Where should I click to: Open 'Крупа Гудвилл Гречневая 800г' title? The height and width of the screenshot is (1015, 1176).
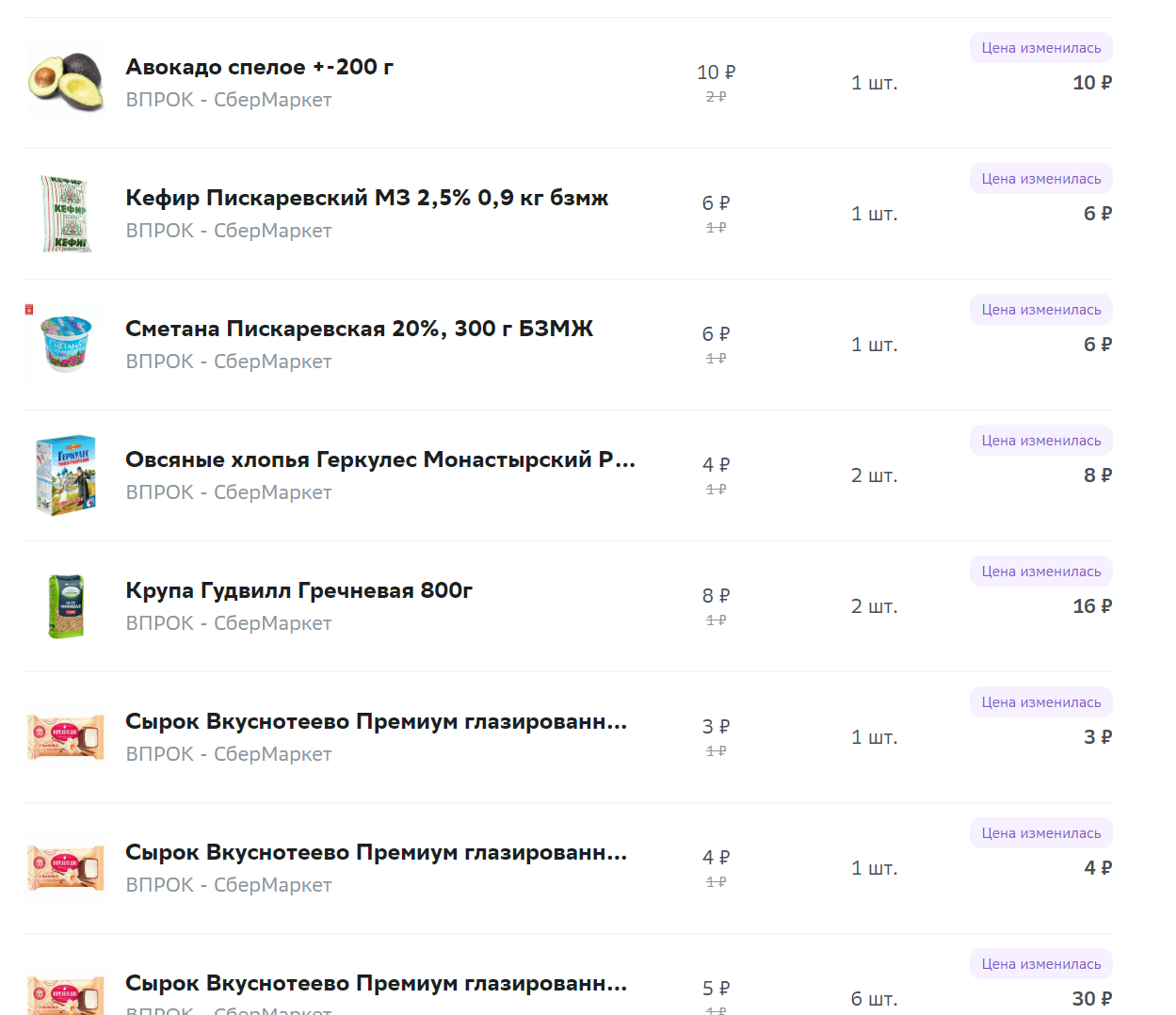299,590
